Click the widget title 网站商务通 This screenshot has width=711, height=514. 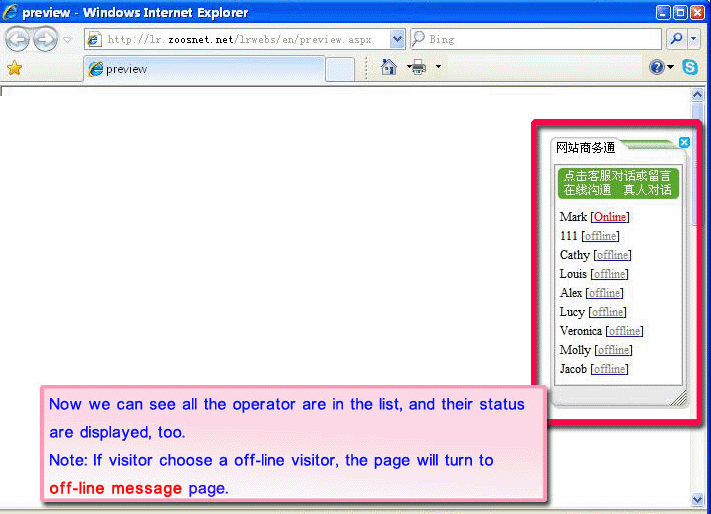(585, 148)
